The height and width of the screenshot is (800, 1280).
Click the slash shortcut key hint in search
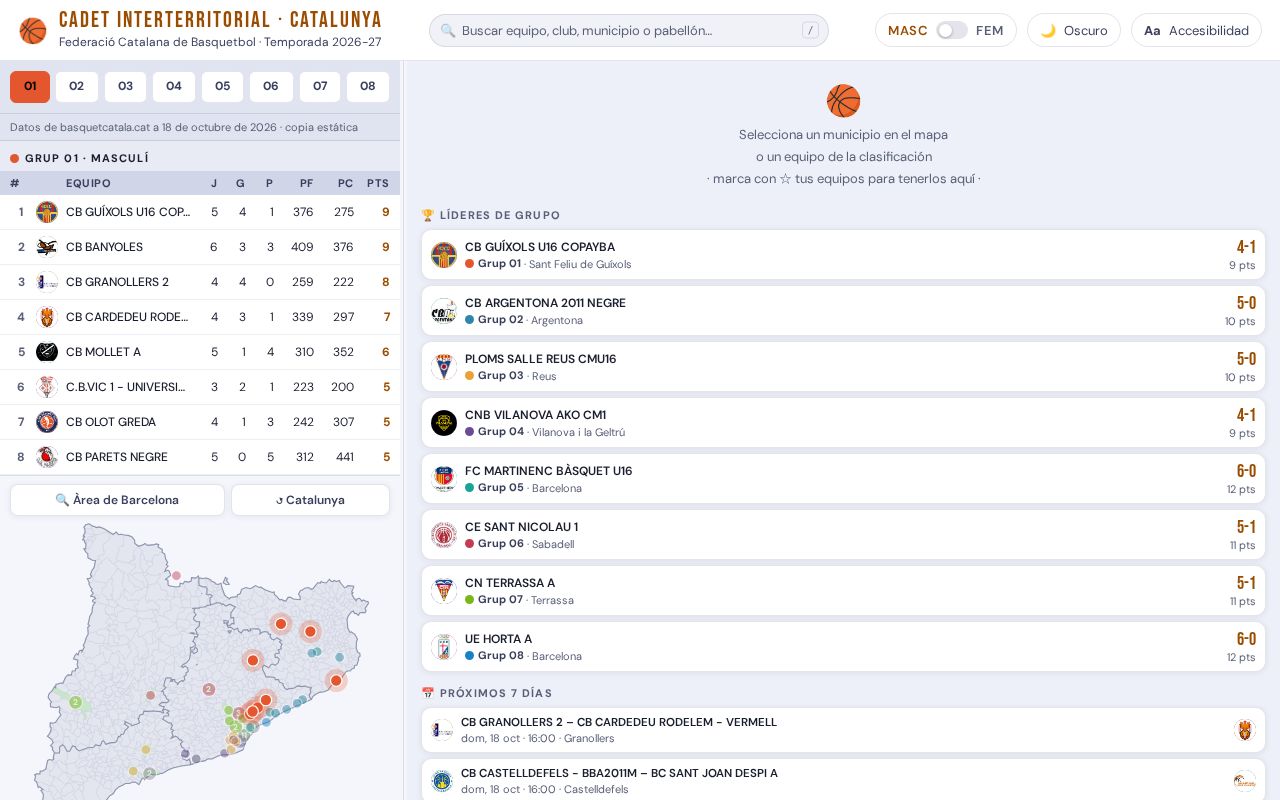click(x=810, y=31)
